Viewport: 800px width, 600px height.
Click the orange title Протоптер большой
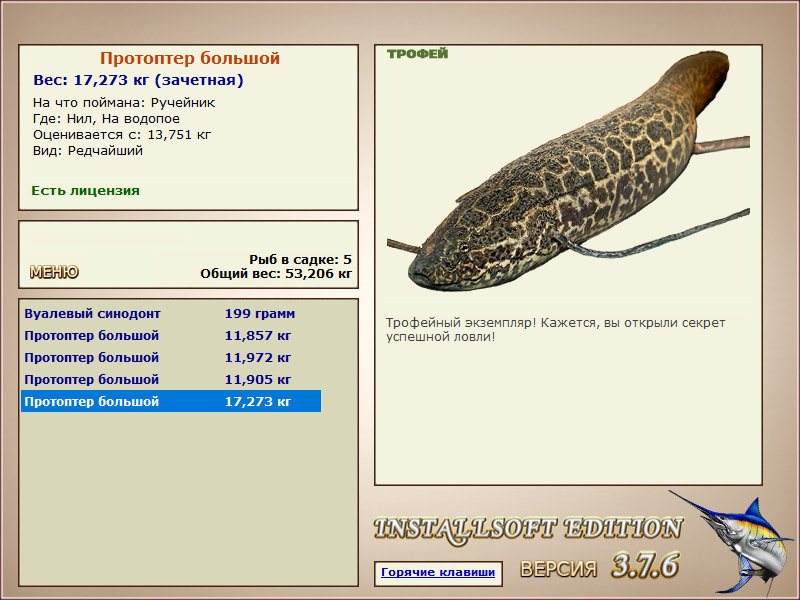point(190,58)
